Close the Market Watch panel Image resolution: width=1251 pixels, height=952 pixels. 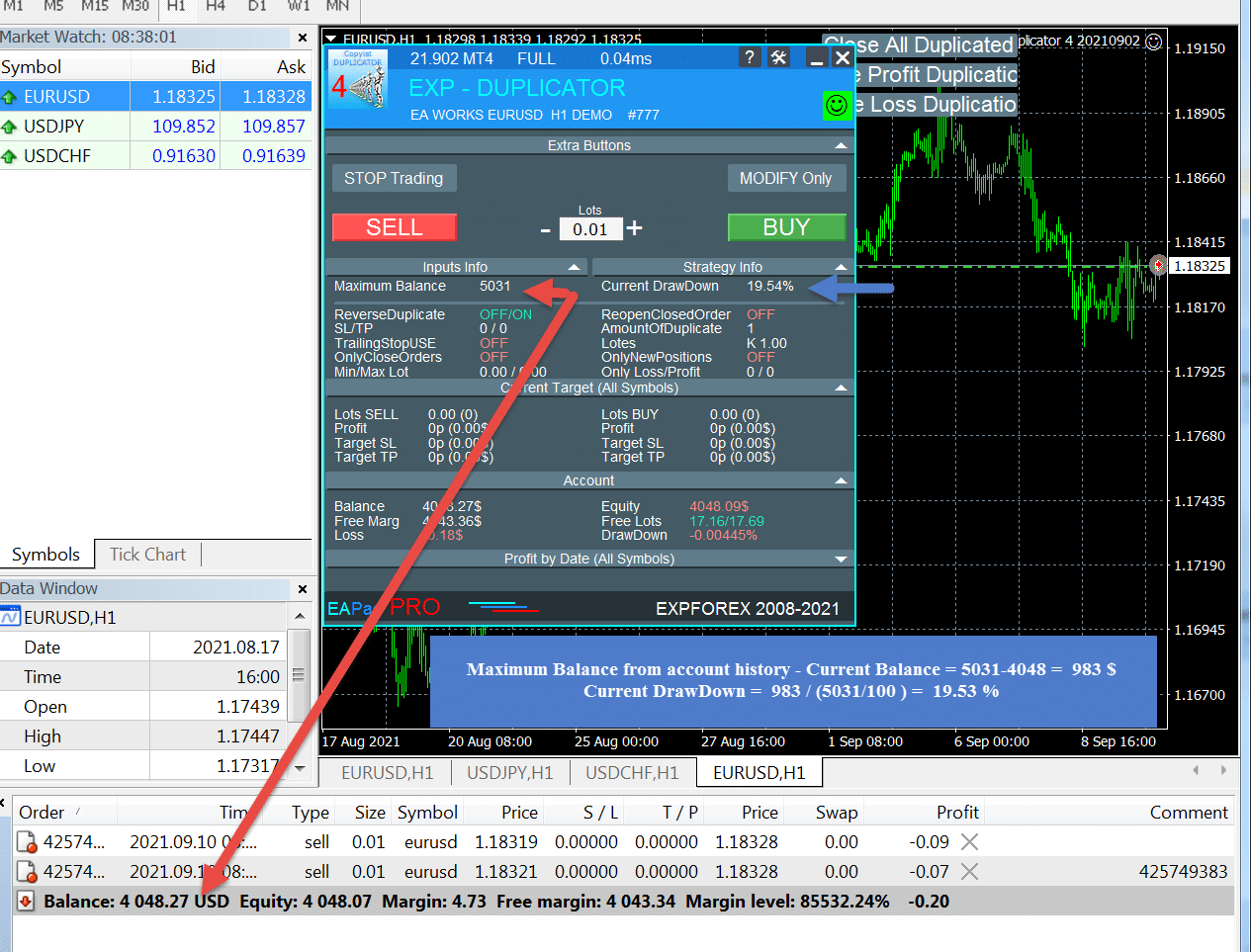pos(303,38)
